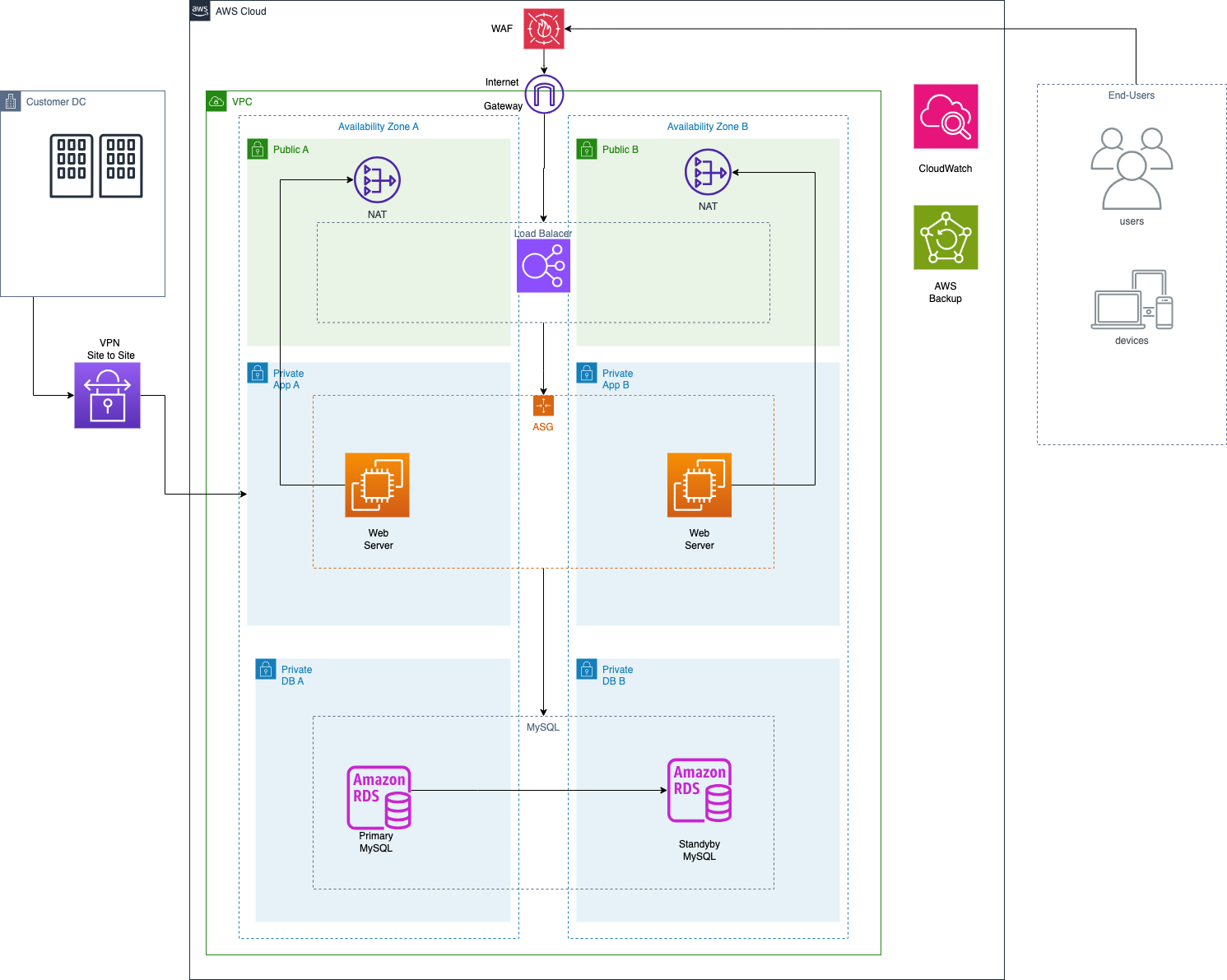This screenshot has width=1227, height=980.
Task: Click the AWS Cloud logo icon
Action: pos(200,11)
